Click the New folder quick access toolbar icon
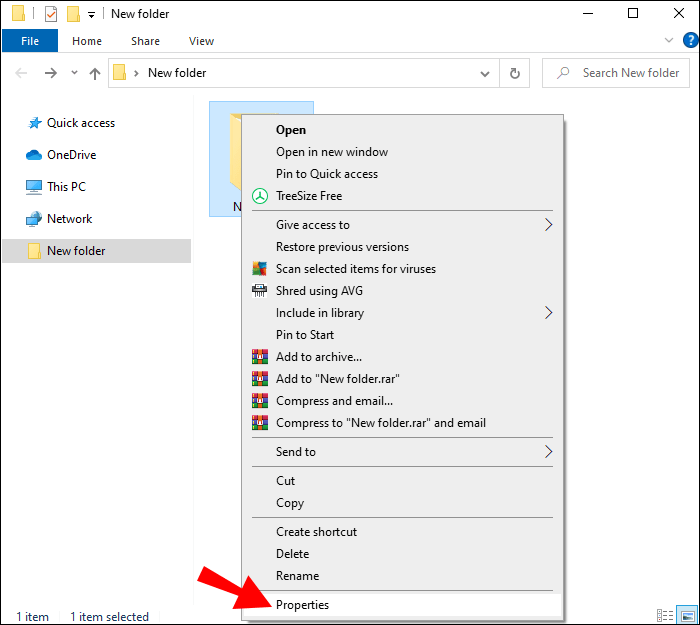The height and width of the screenshot is (625, 700). coord(73,14)
